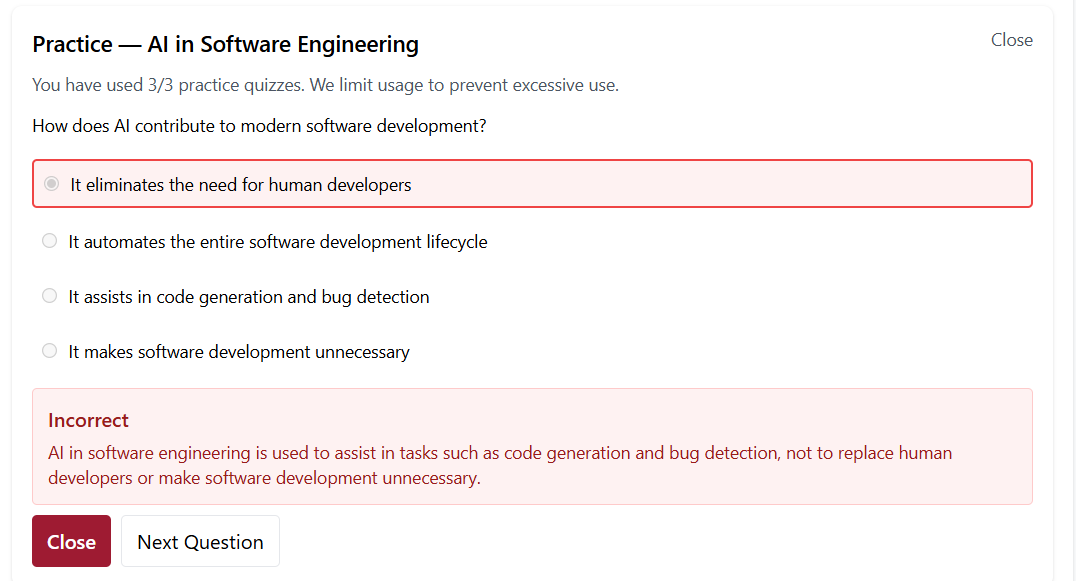Choose the 'automates entire lifecycle' radio button
Image resolution: width=1076 pixels, height=581 pixels.
pos(49,241)
